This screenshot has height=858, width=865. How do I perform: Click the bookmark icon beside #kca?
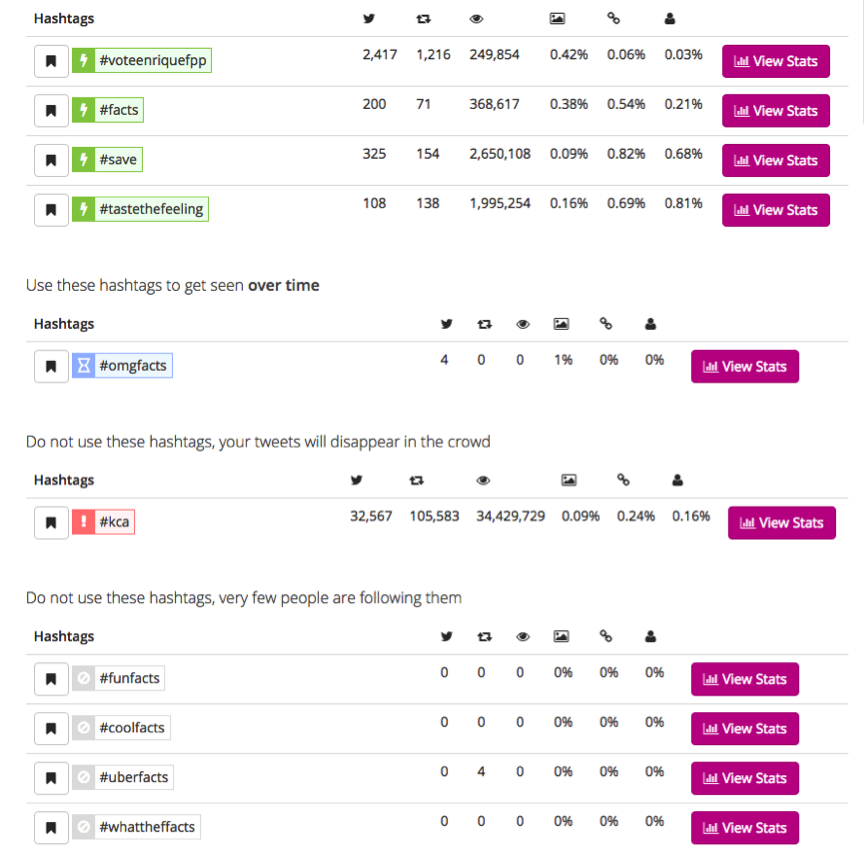51,522
